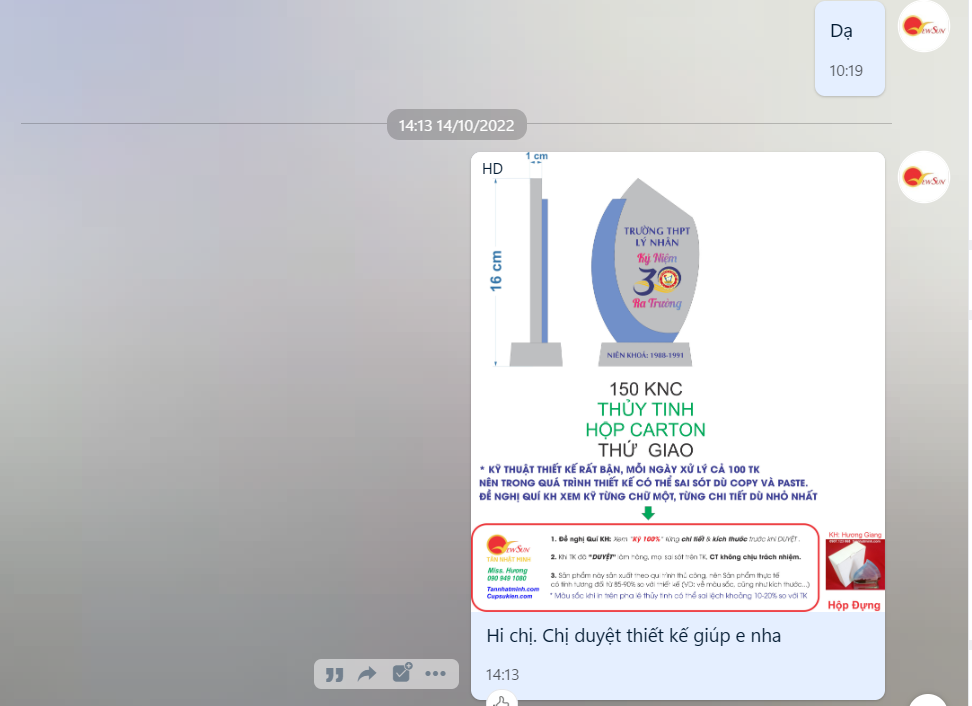Viewport: 972px width, 706px height.
Task: Click the green down arrow in the image
Action: (x=647, y=512)
